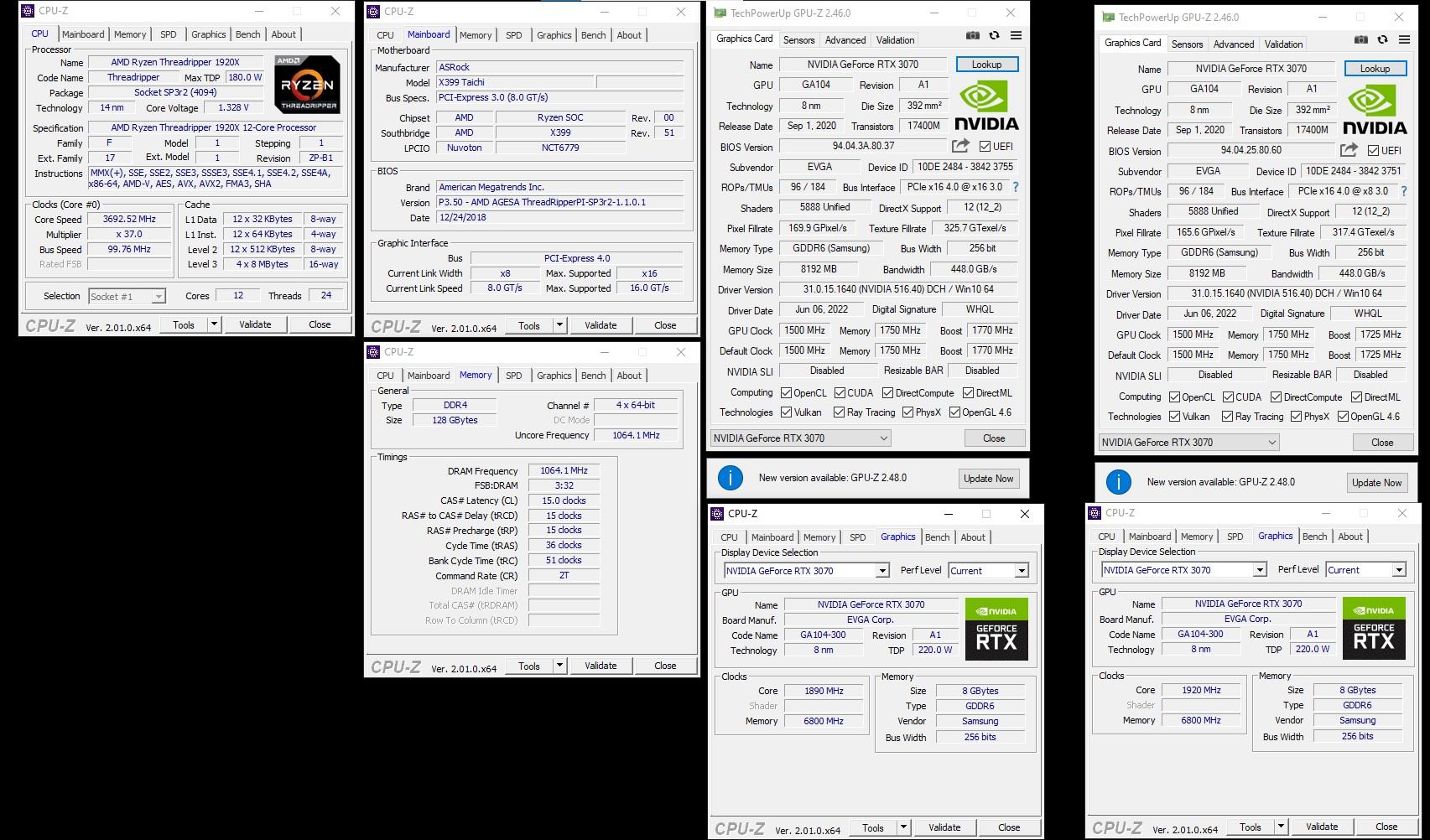Open About tab in CPU-Z with 1920 MHz core
This screenshot has height=840, width=1430.
(x=1350, y=537)
